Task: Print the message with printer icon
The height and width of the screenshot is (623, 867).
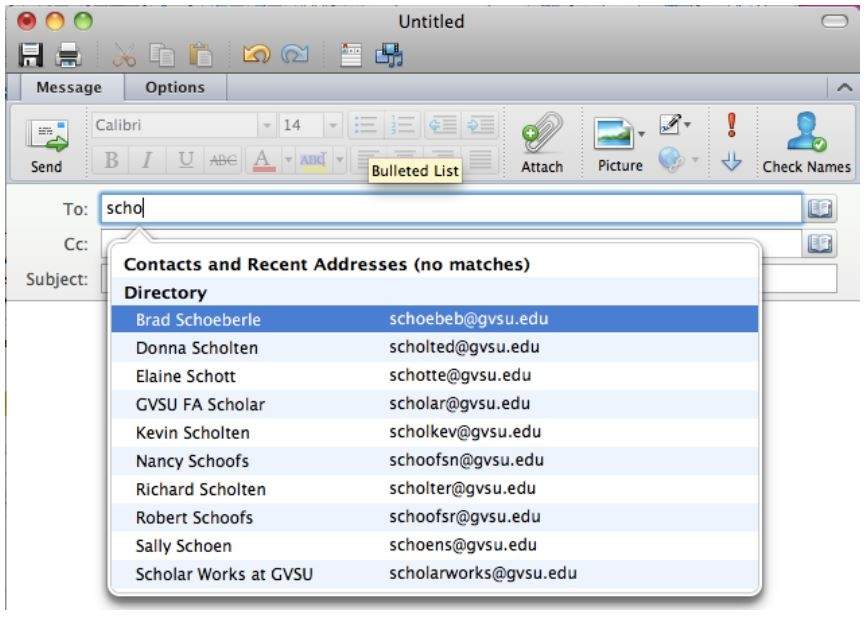Action: [x=67, y=57]
